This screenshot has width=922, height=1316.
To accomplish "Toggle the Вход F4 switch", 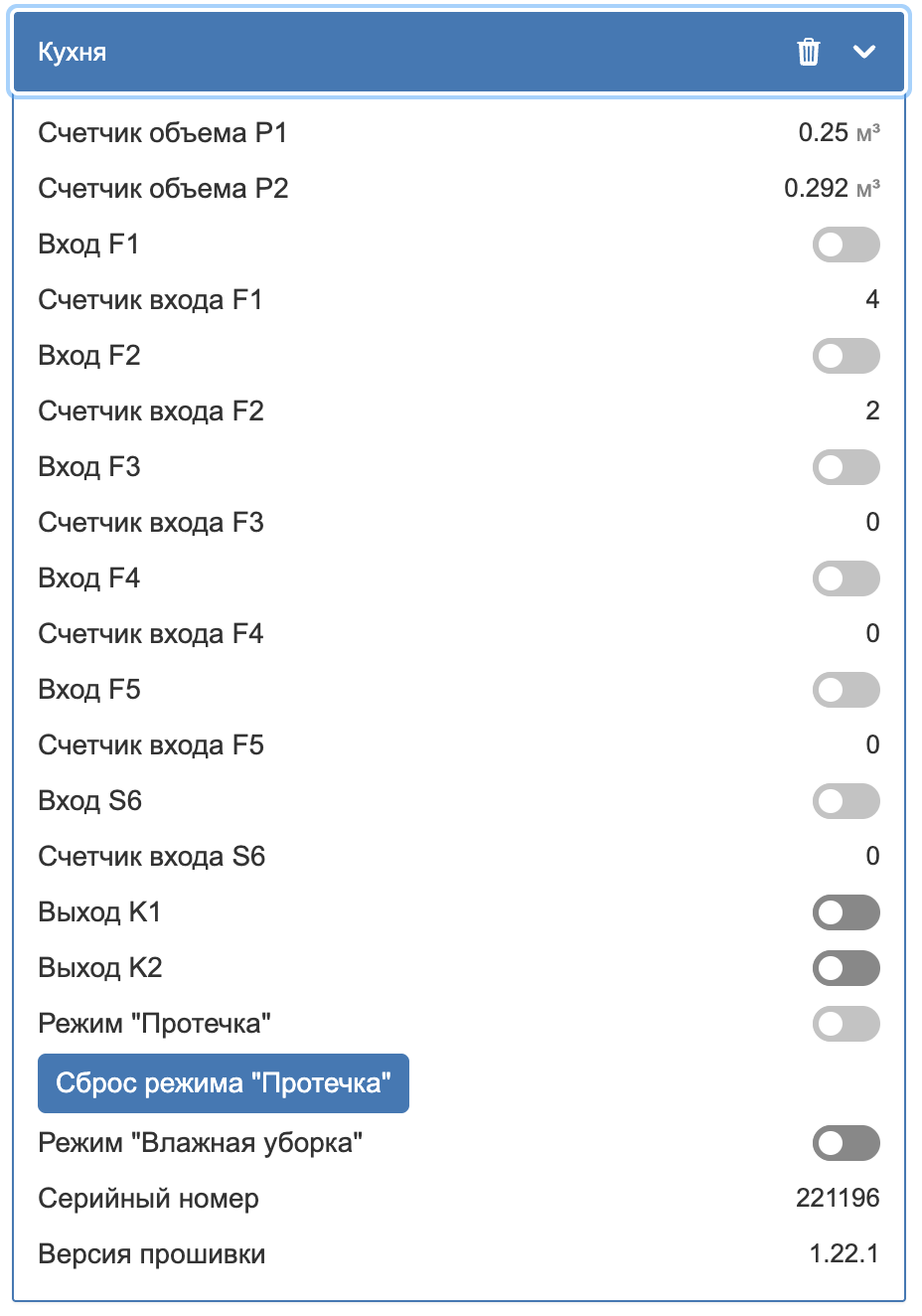I will click(x=845, y=578).
